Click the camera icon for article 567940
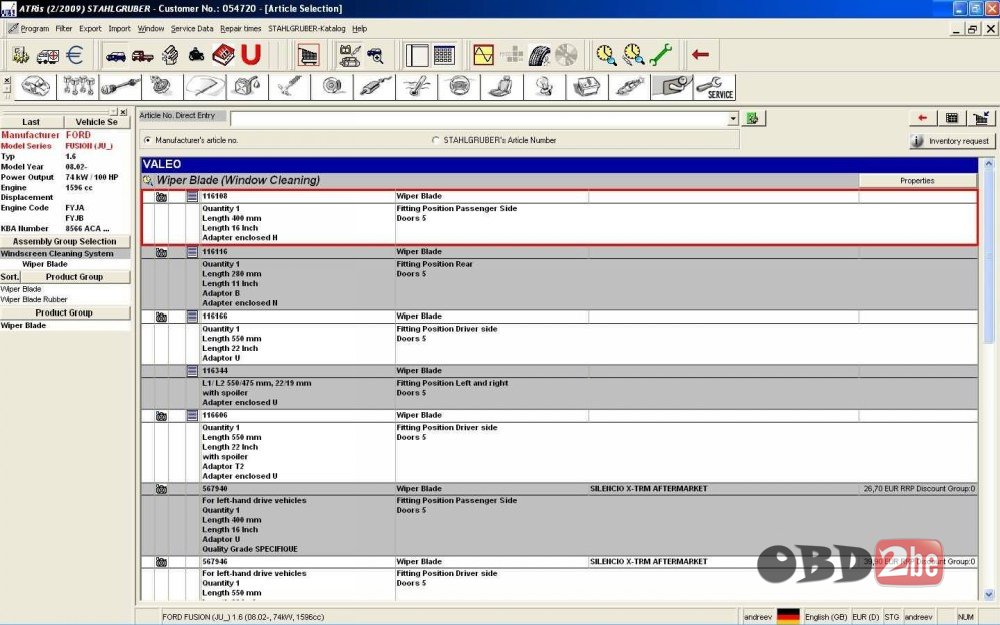 tap(161, 489)
